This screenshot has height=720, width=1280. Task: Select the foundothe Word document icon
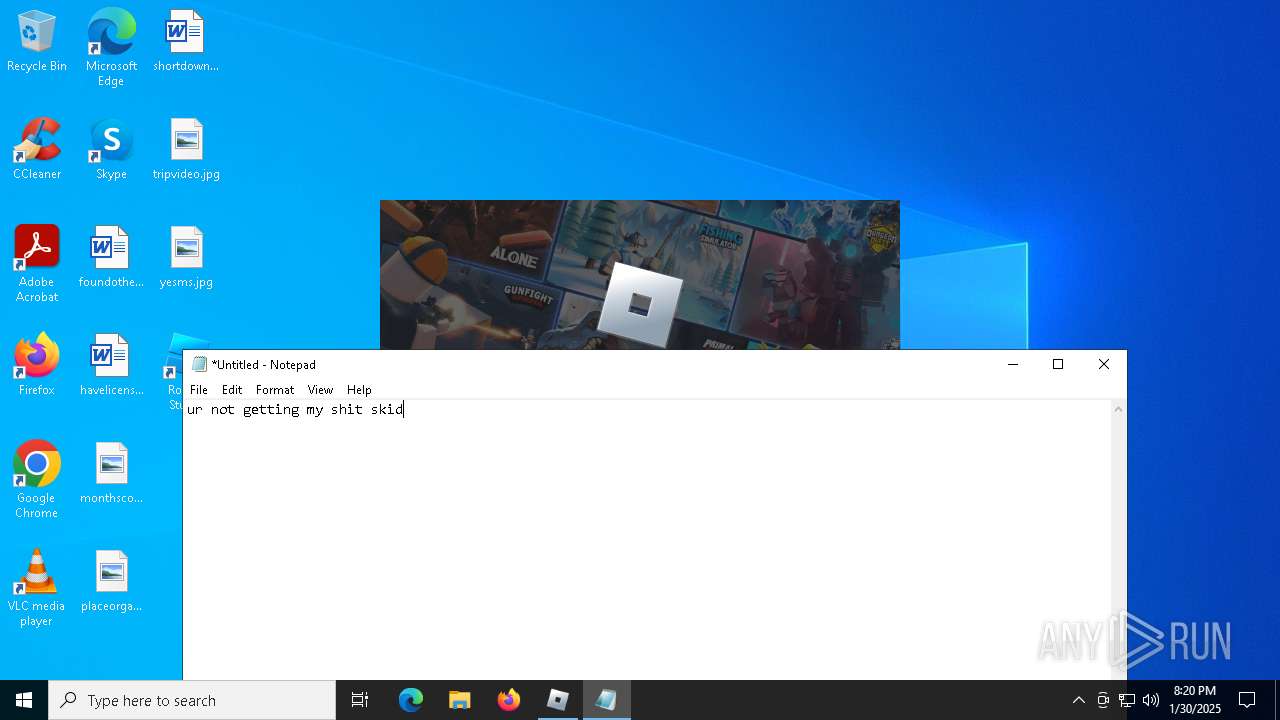111,258
